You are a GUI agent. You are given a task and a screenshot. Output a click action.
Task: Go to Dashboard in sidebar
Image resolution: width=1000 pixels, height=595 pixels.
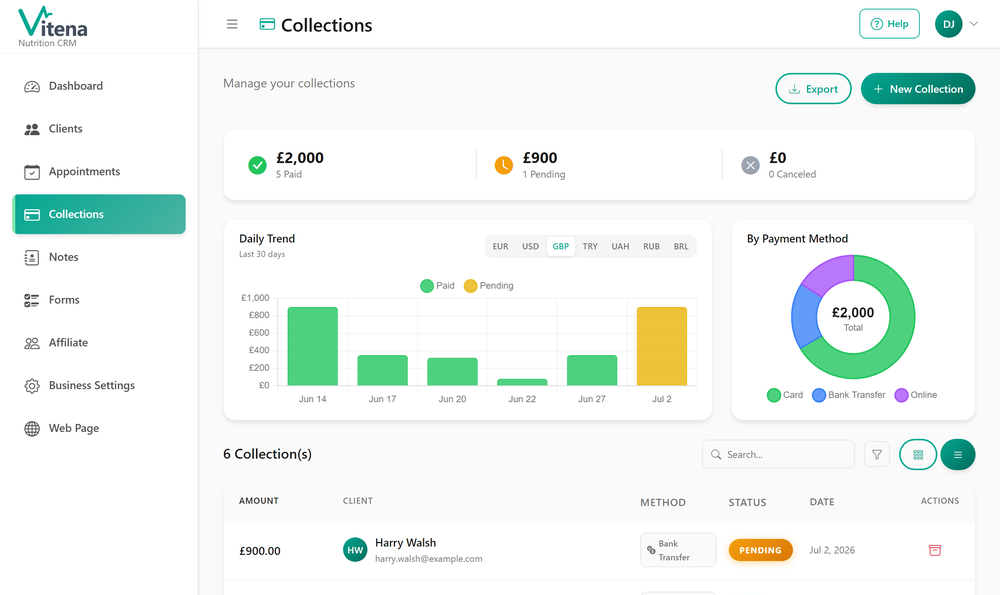click(99, 86)
